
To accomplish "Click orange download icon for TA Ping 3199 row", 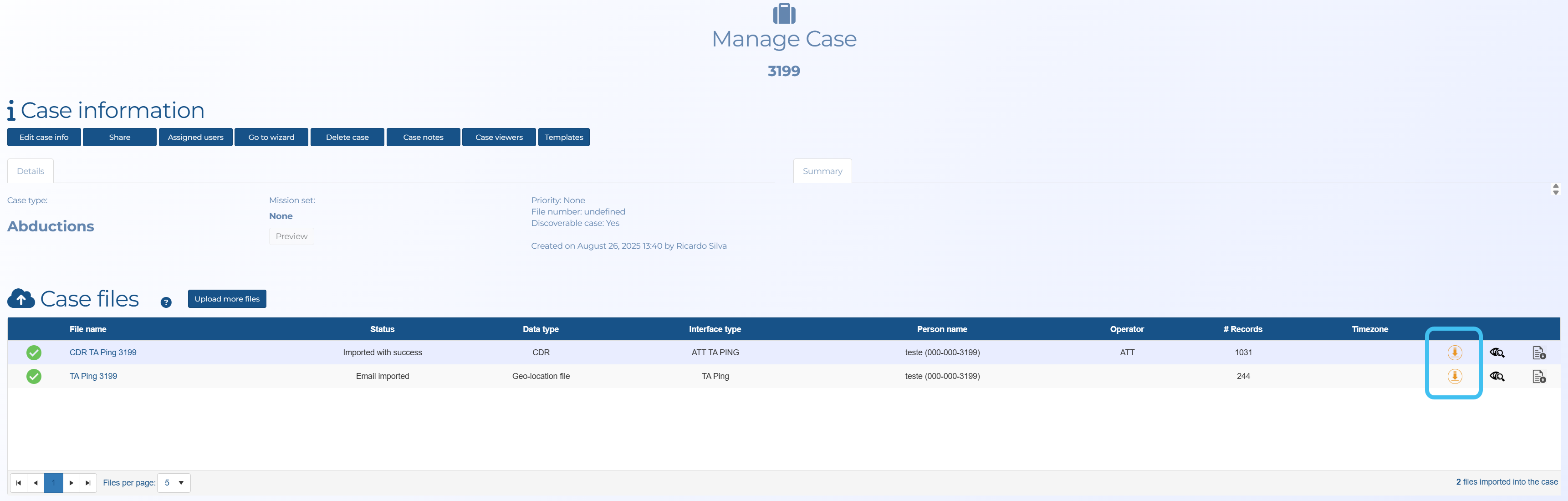I will pos(1454,376).
